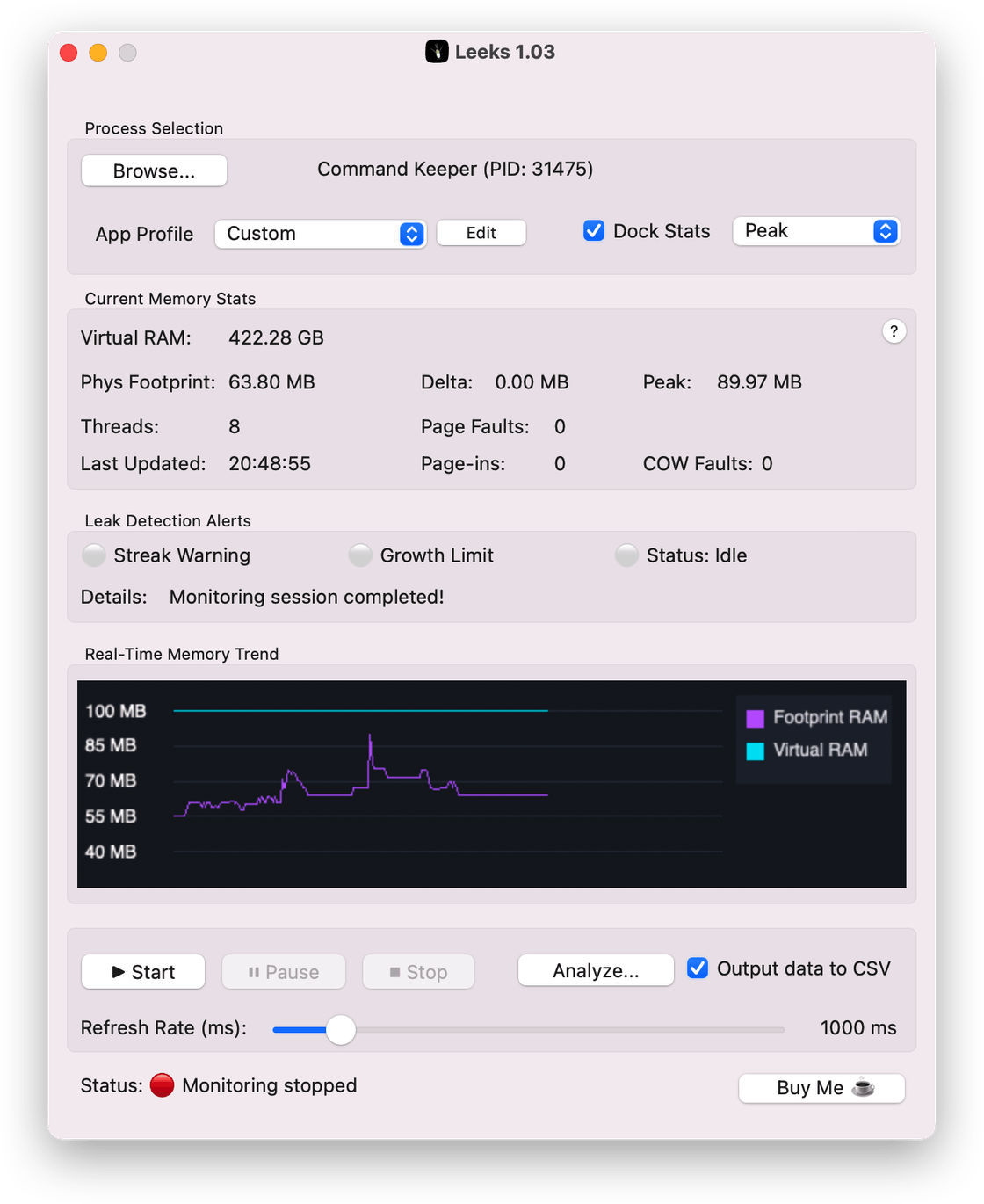Click the cyan Virtual RAM legend swatch
The image size is (984, 1204).
tap(756, 751)
